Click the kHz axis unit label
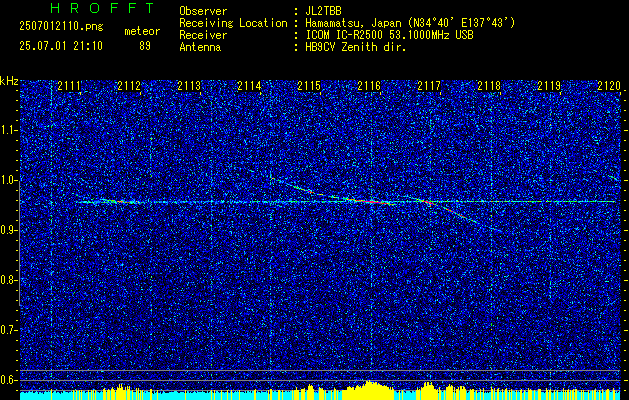629x400 pixels. [x=9, y=81]
